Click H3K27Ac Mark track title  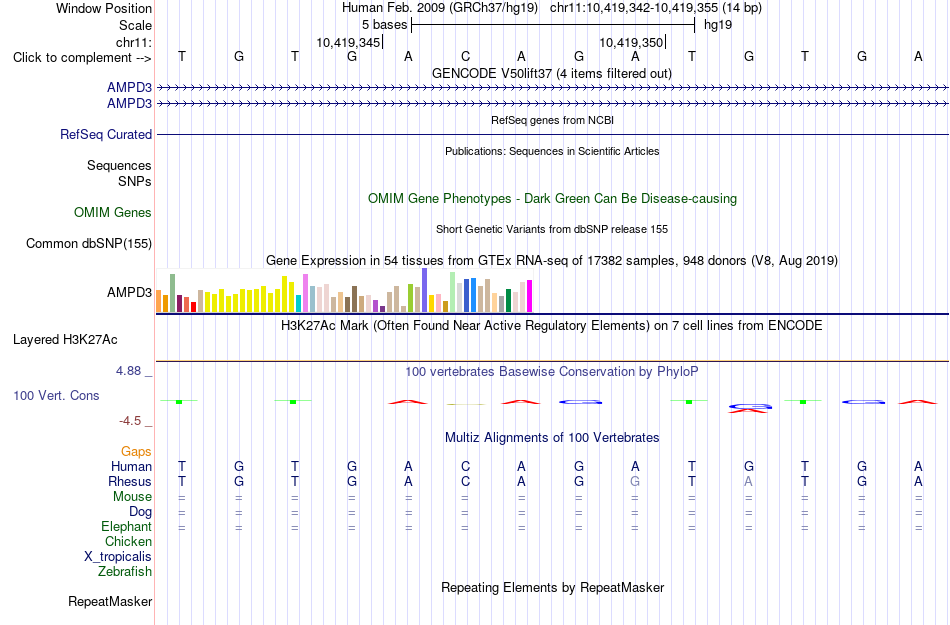tap(552, 326)
